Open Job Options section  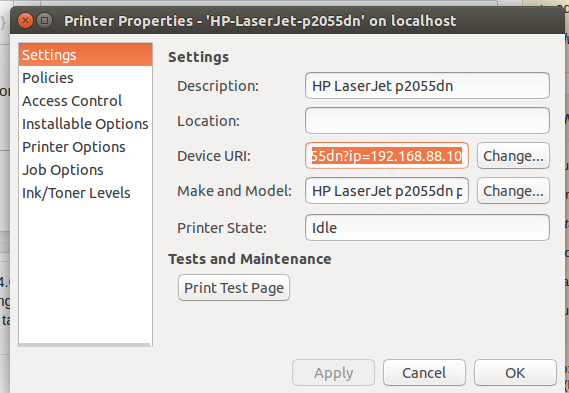click(x=85, y=170)
